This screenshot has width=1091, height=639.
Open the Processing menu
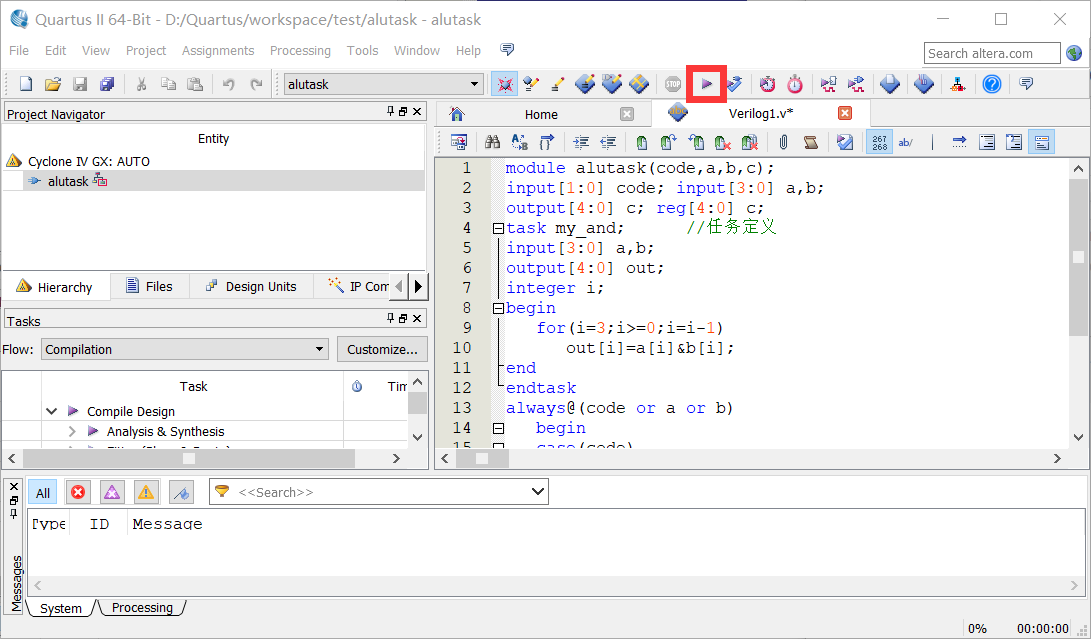[300, 51]
